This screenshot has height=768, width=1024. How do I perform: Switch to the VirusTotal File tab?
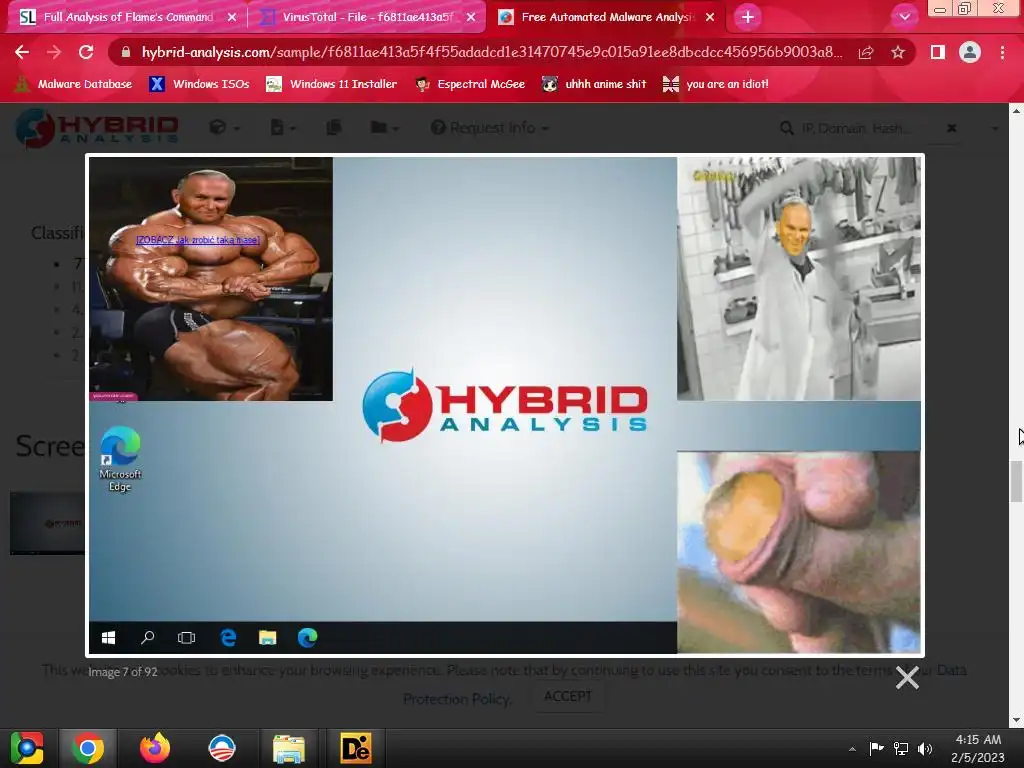tap(368, 17)
